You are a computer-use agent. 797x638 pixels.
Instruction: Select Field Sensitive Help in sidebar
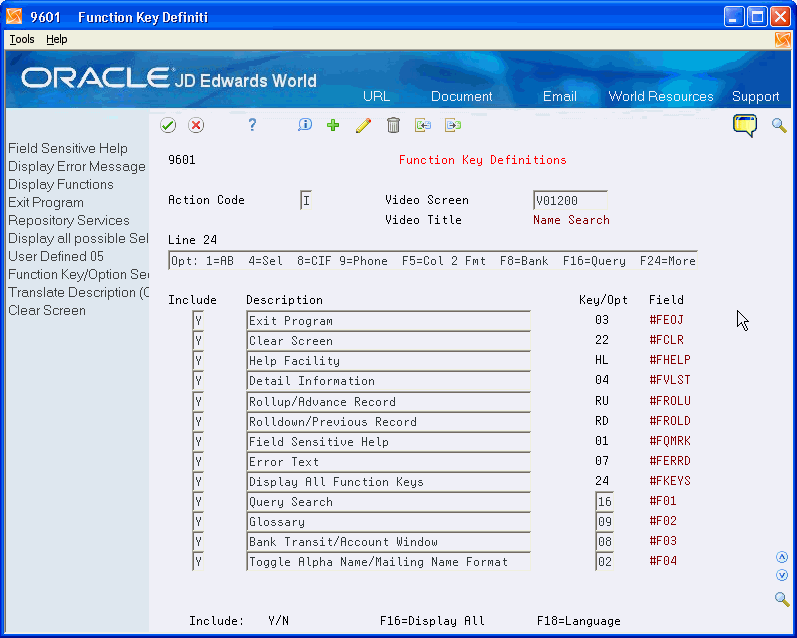click(x=68, y=148)
